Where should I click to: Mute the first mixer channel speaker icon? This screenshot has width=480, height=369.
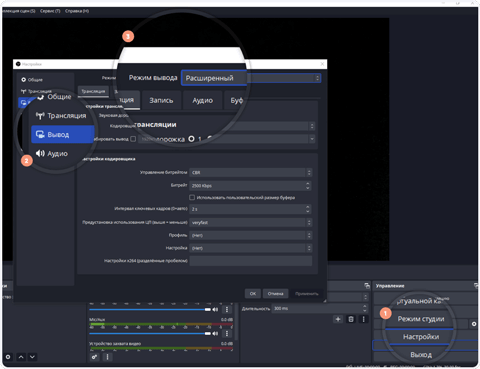point(215,309)
